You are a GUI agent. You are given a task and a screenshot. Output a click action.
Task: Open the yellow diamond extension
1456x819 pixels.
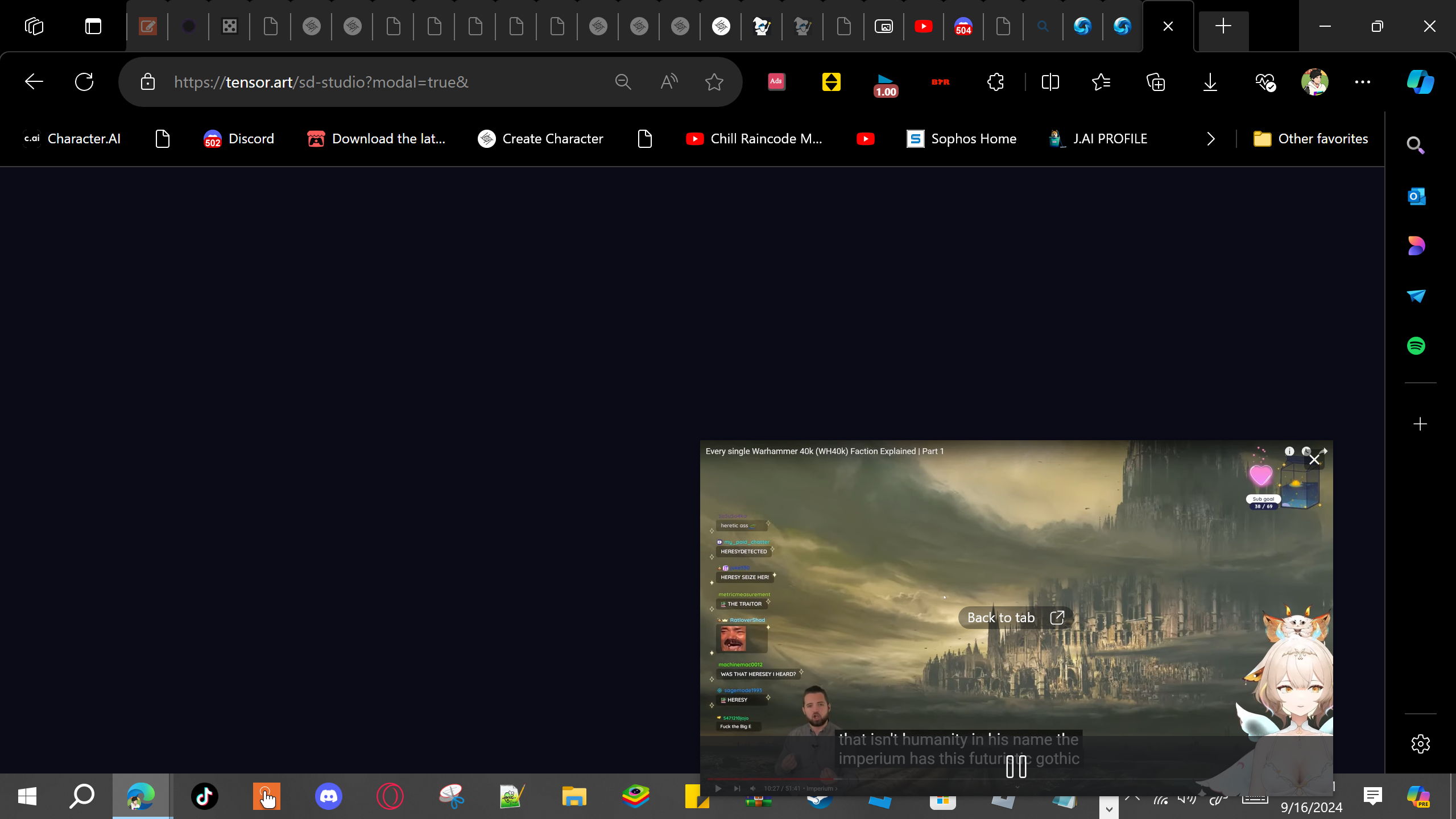[832, 82]
